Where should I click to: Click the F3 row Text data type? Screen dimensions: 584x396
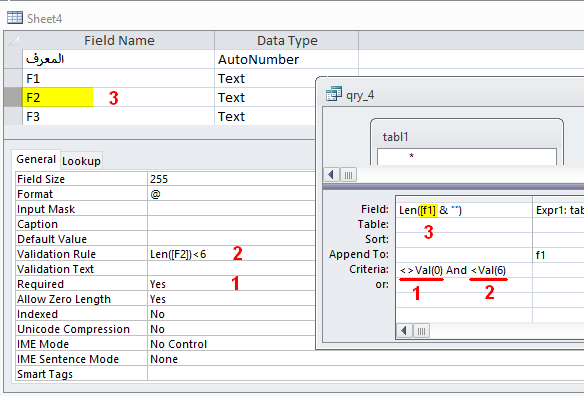coord(265,117)
